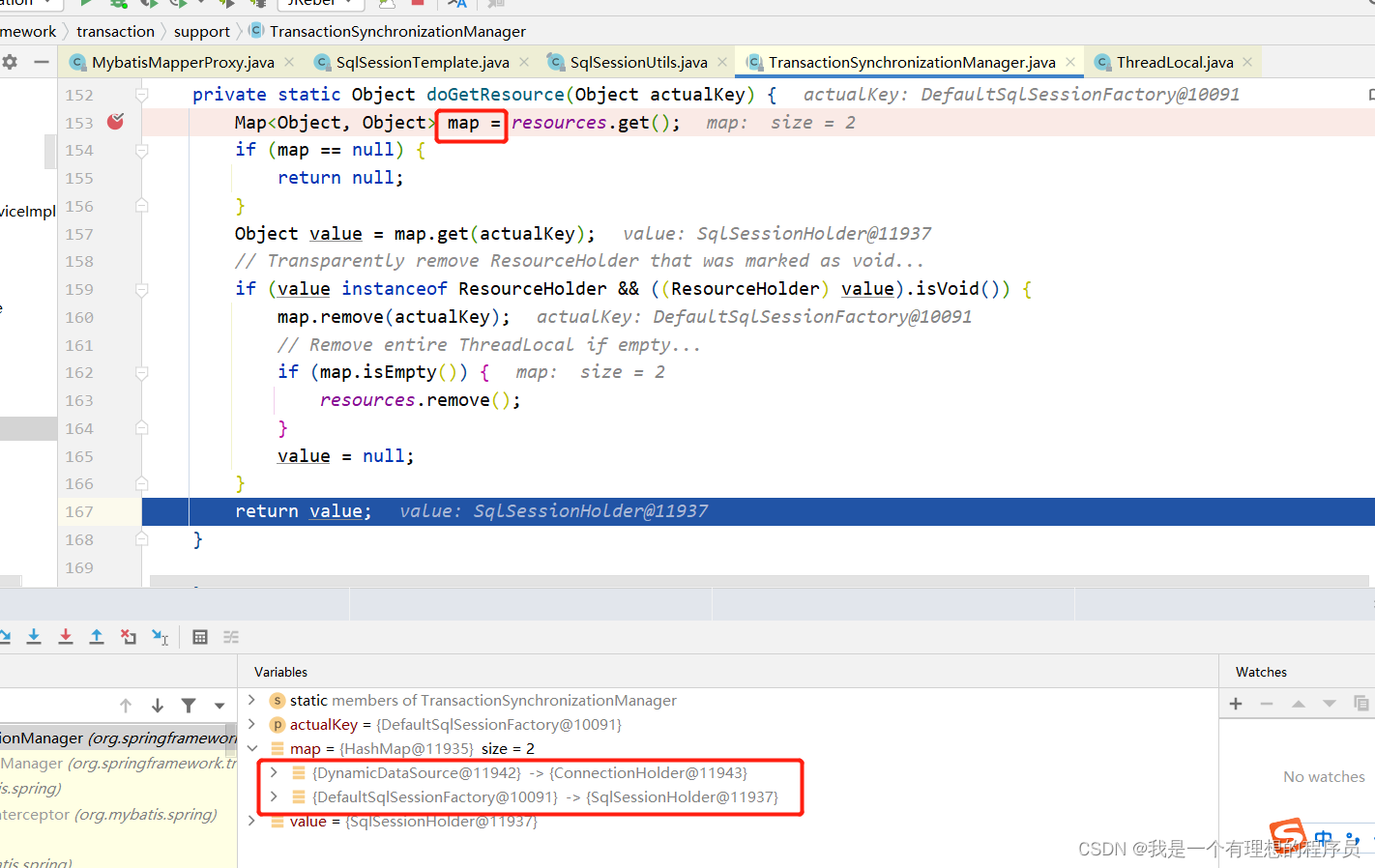Open the Evaluate Expression calculator icon
The width and height of the screenshot is (1375, 868).
(x=200, y=636)
